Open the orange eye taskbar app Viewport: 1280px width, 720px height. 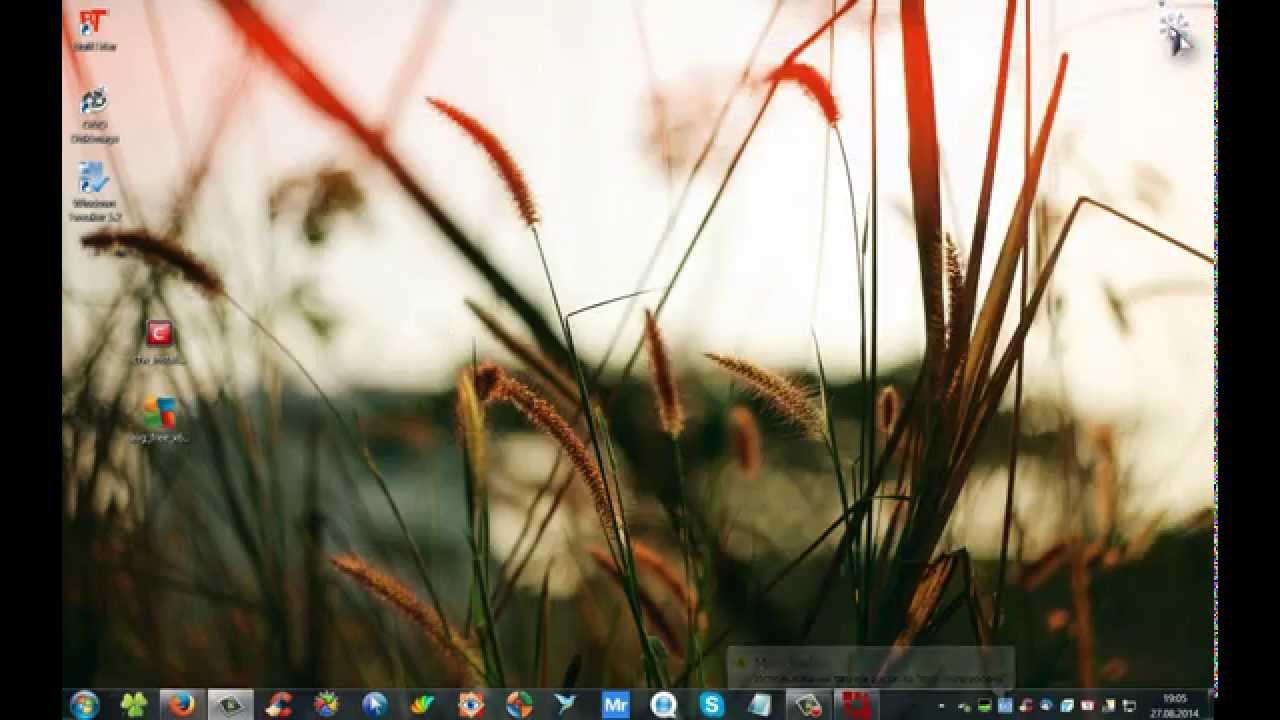tap(470, 705)
